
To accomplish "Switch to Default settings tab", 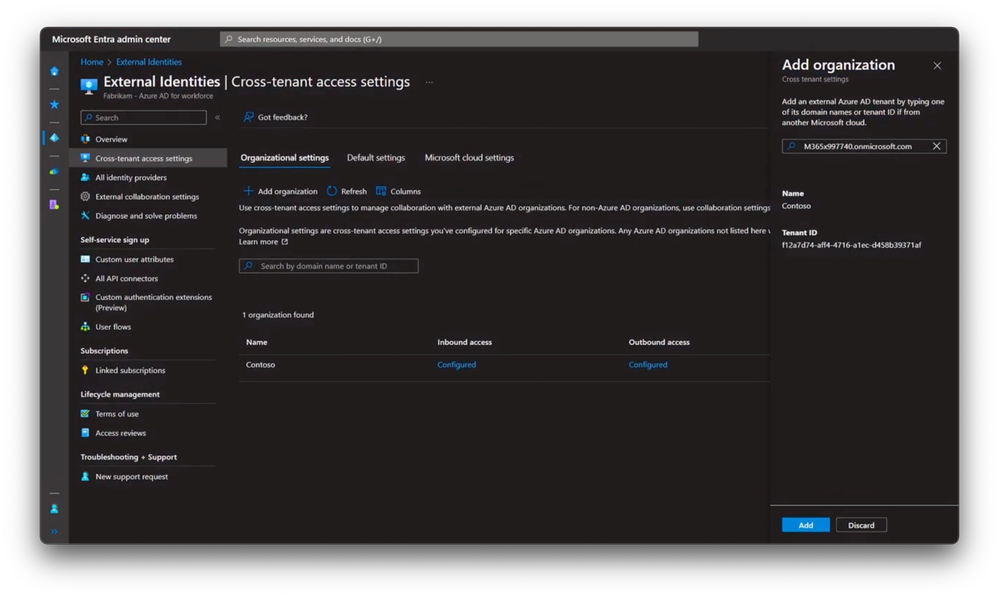I will click(x=376, y=157).
